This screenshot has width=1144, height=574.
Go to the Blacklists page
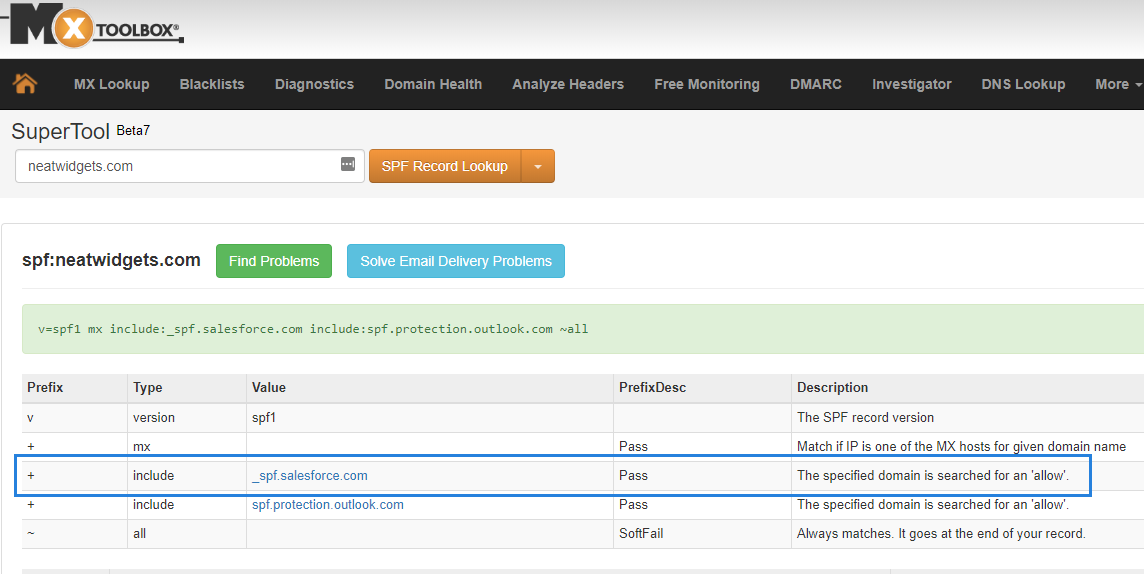coord(212,85)
